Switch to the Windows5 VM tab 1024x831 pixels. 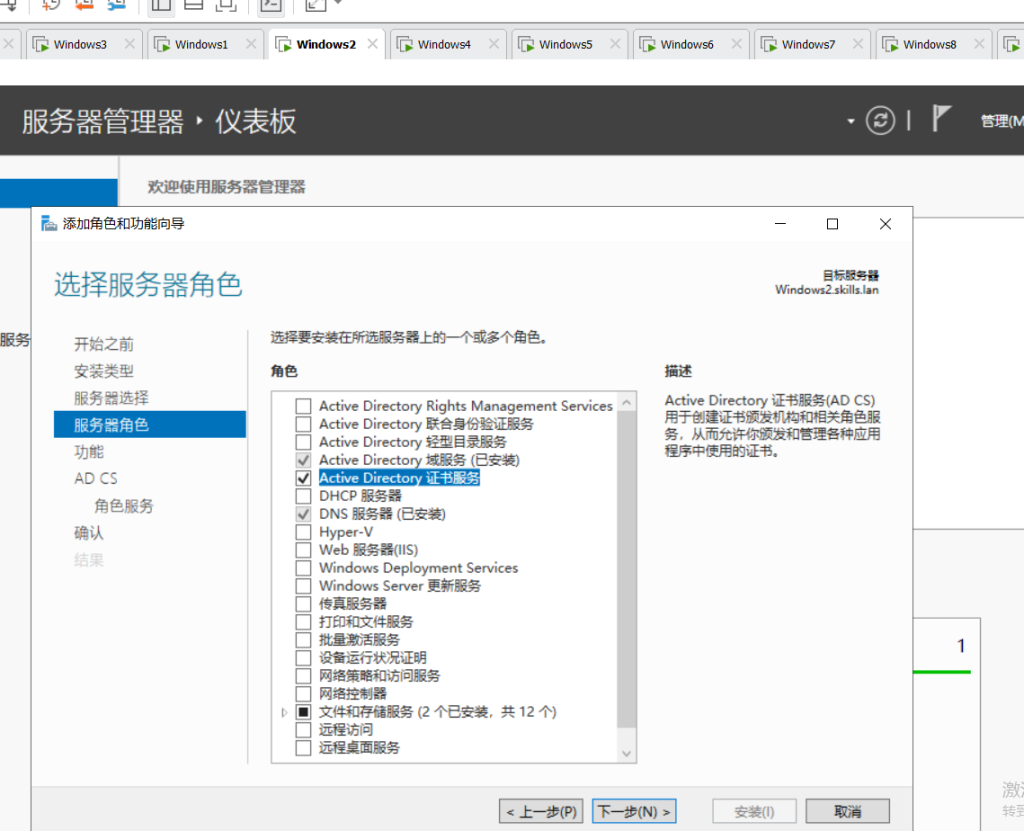coord(565,44)
